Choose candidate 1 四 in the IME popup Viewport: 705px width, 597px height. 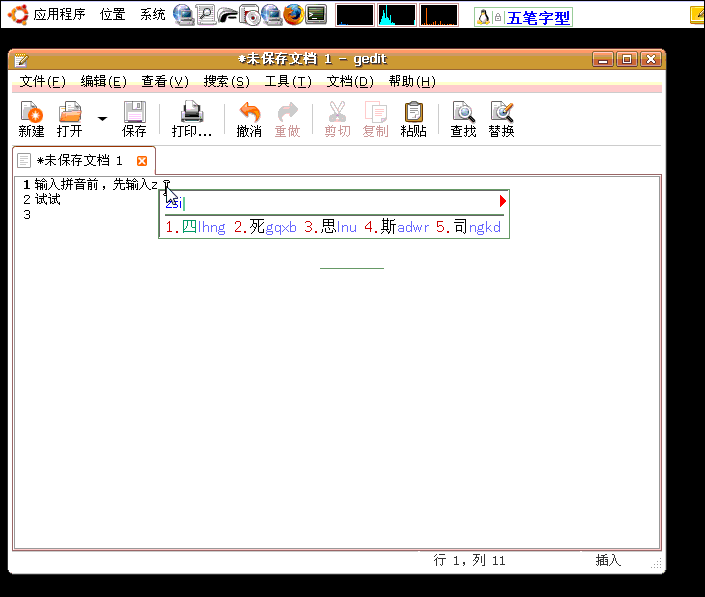pos(196,227)
